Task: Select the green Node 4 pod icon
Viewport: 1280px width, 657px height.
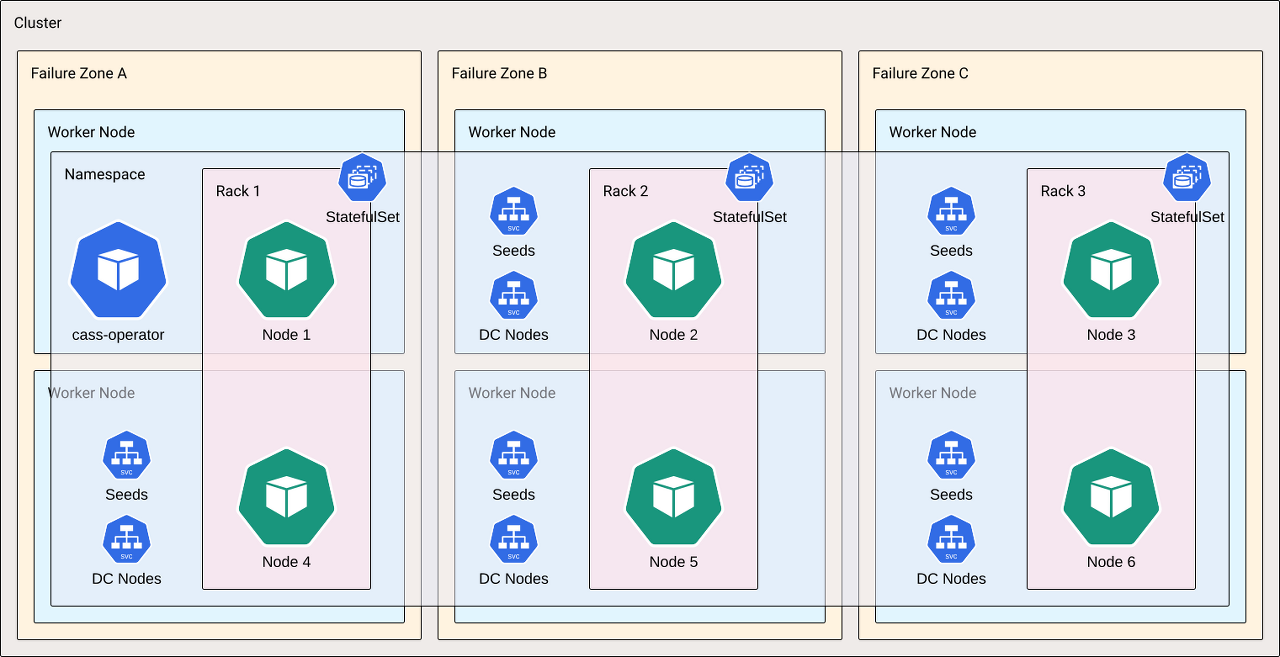Action: (x=286, y=497)
